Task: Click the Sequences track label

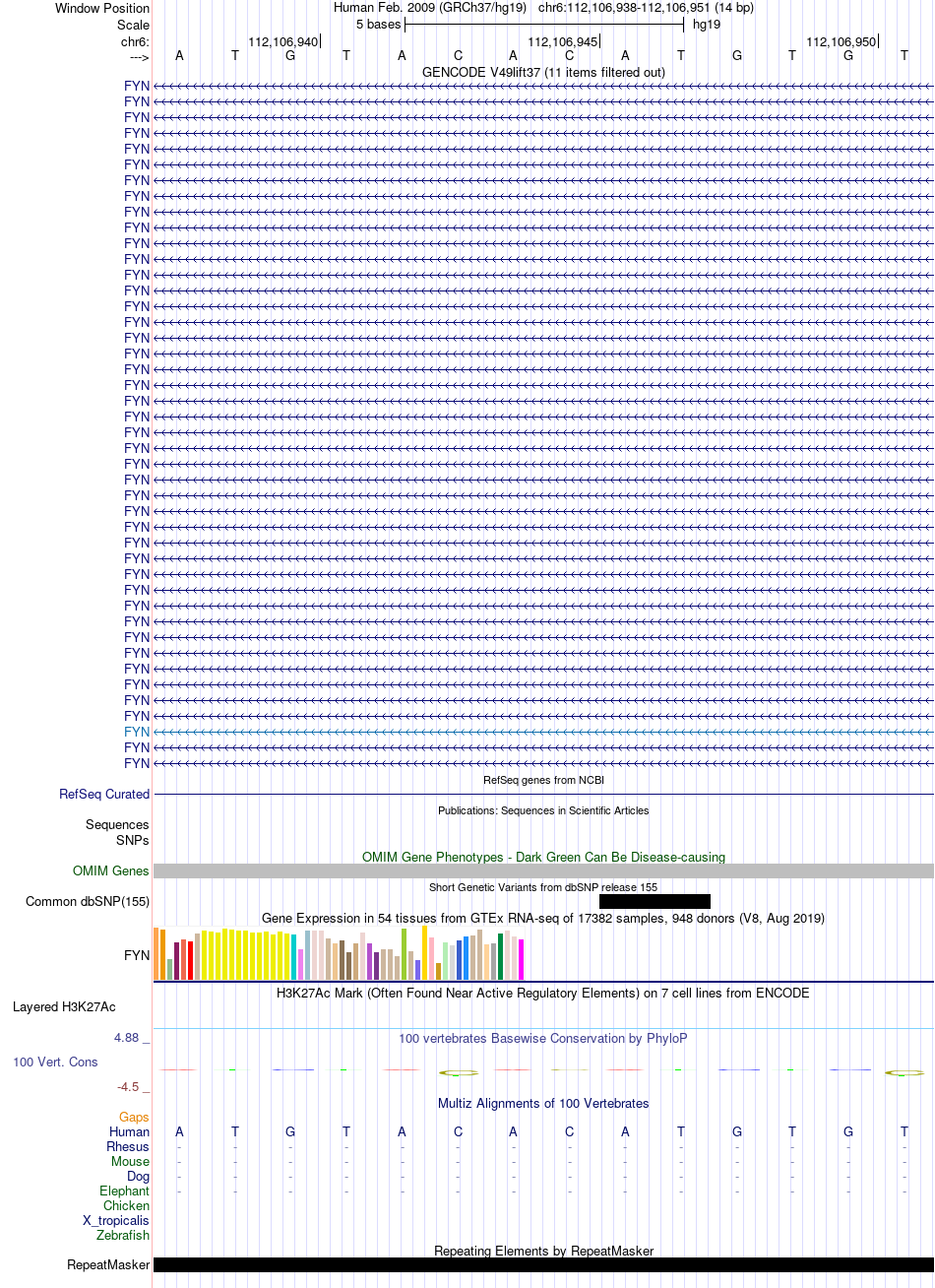Action: 117,824
